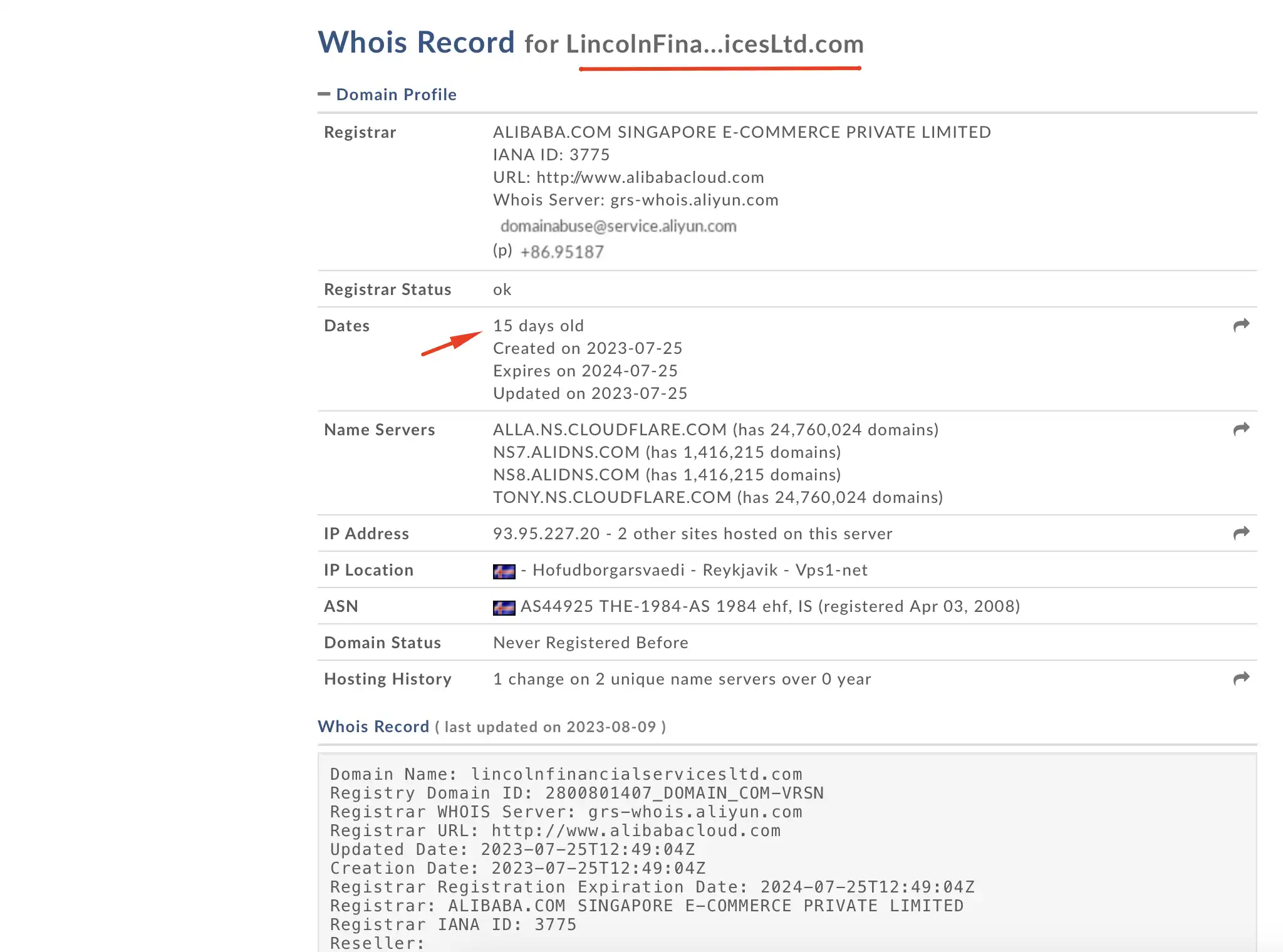
Task: Click the Dates row label
Action: [346, 326]
